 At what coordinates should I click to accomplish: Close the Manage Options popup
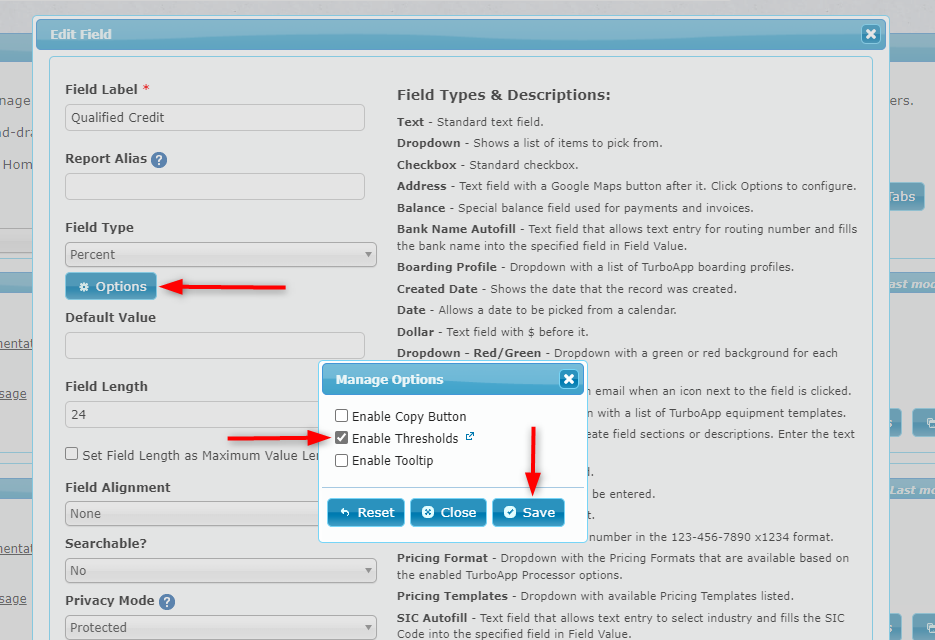pyautogui.click(x=568, y=379)
